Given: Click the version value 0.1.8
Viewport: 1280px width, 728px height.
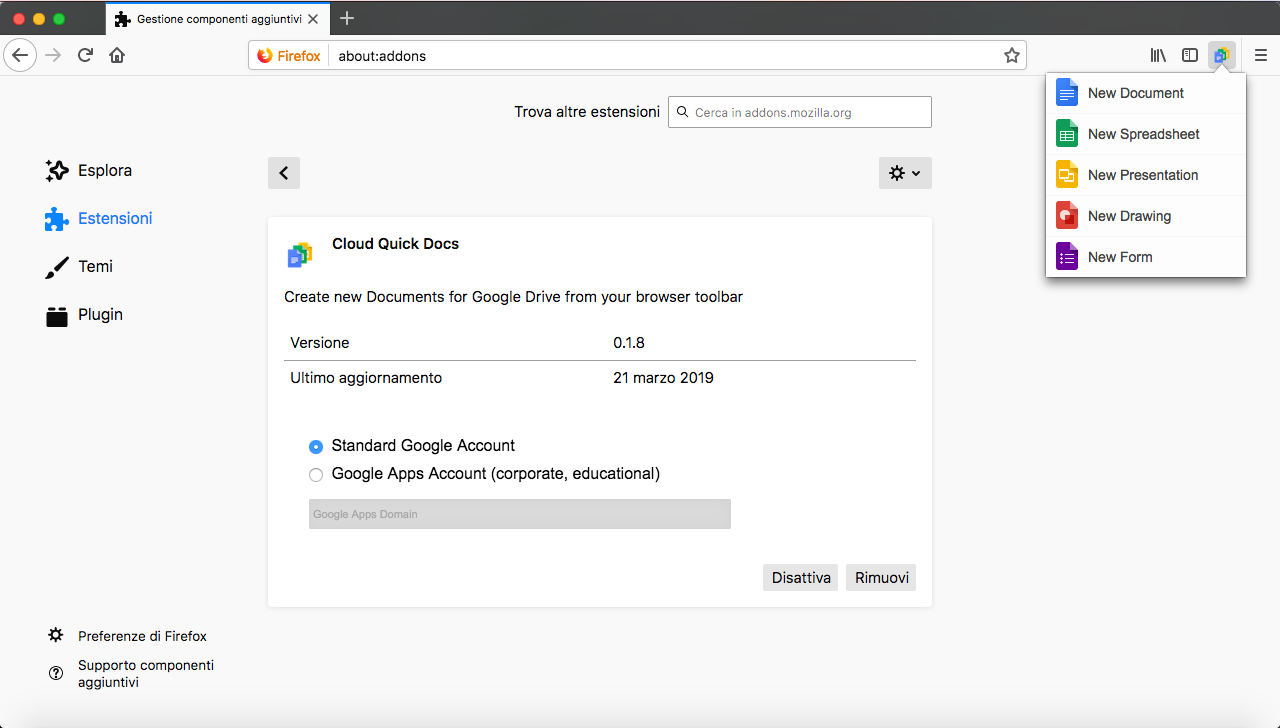Looking at the screenshot, I should pos(629,343).
